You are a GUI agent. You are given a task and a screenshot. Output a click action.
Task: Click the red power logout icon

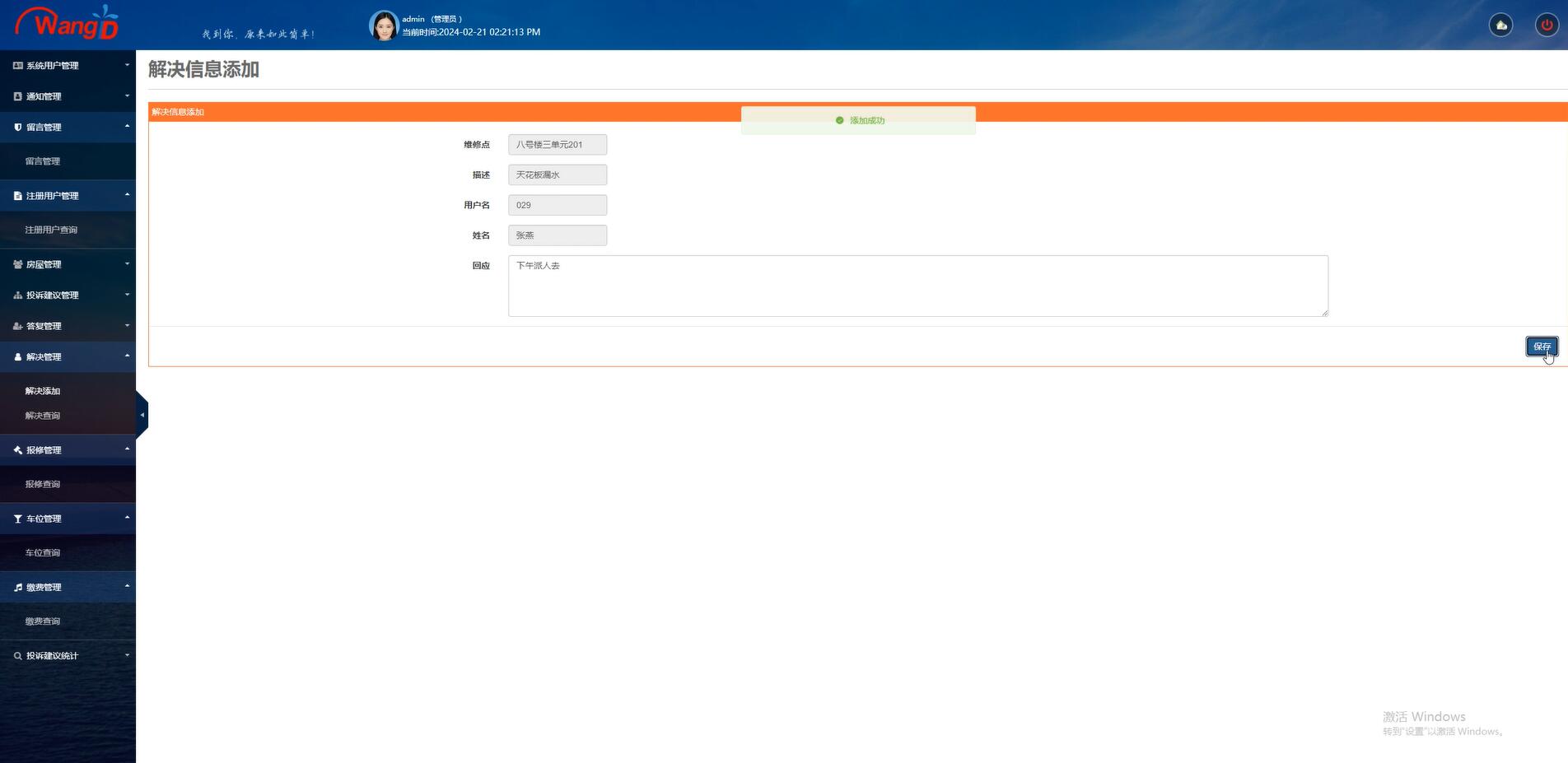(x=1546, y=25)
